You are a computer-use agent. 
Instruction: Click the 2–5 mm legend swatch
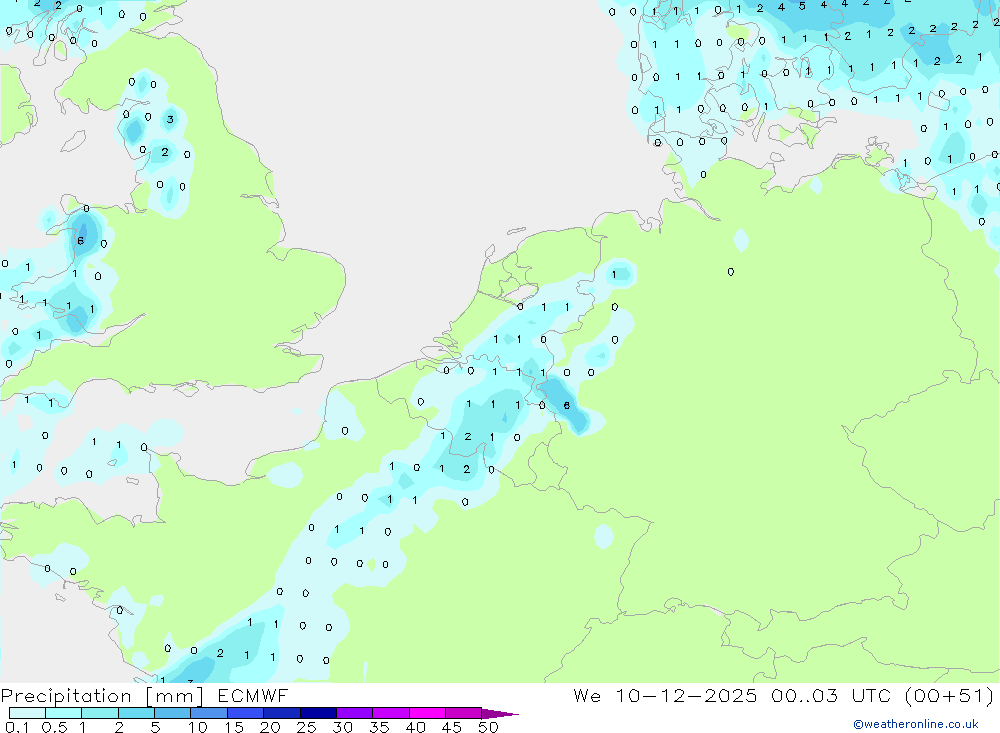pyautogui.click(x=136, y=713)
